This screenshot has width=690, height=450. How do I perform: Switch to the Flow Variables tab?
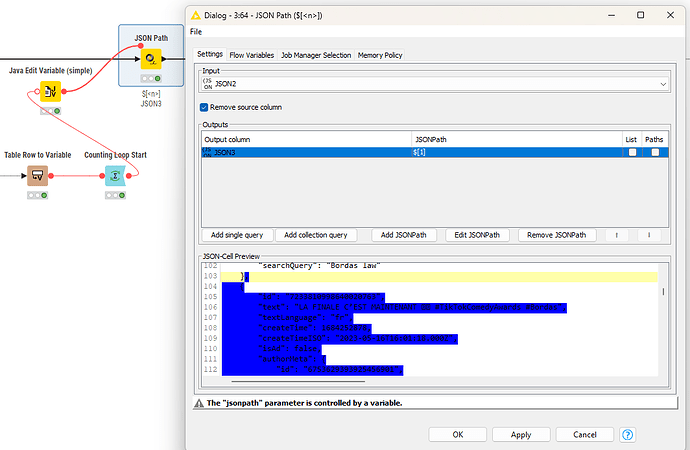coord(252,55)
